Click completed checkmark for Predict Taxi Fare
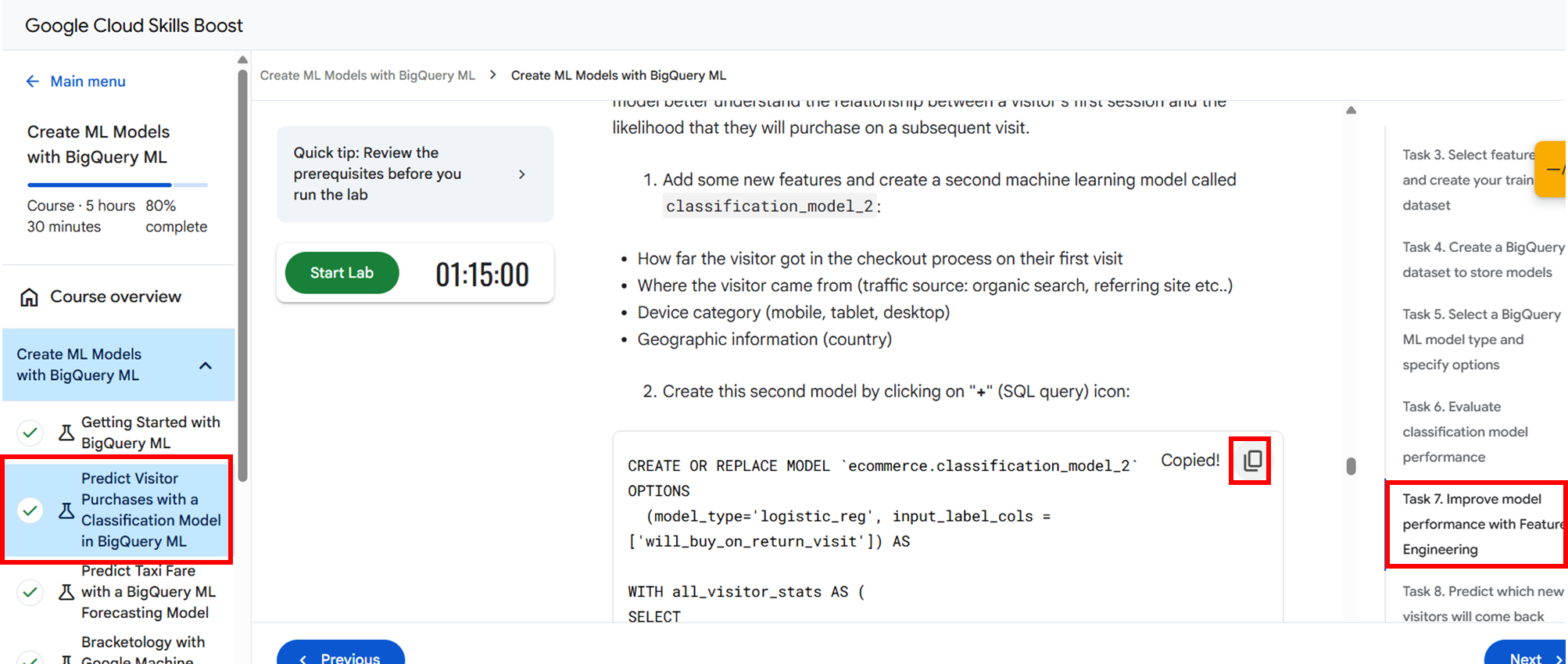1568x664 pixels. coord(30,592)
